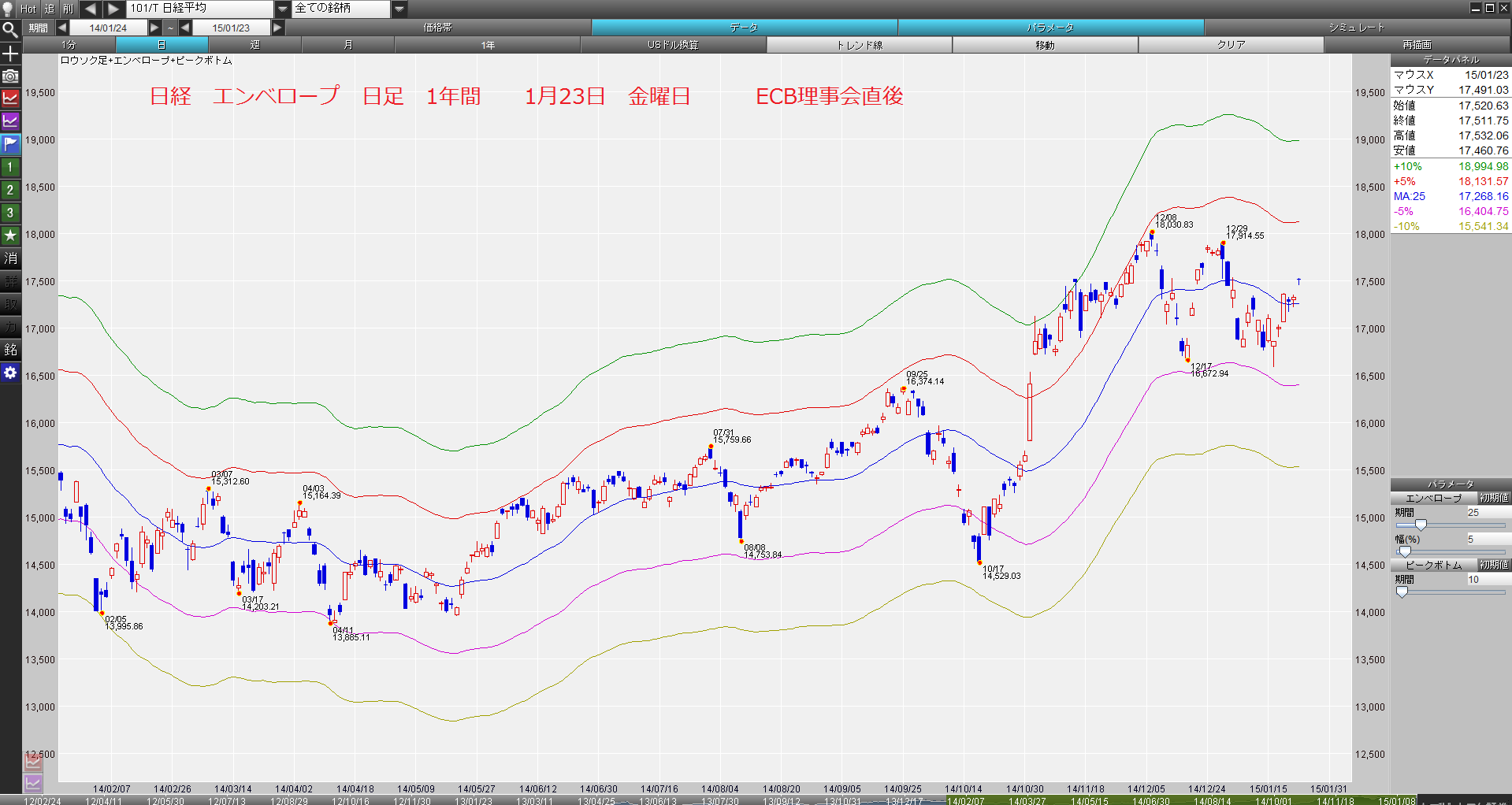Click the 101/T 日経平均 symbol field
The width and height of the screenshot is (1512, 805).
coord(200,9)
